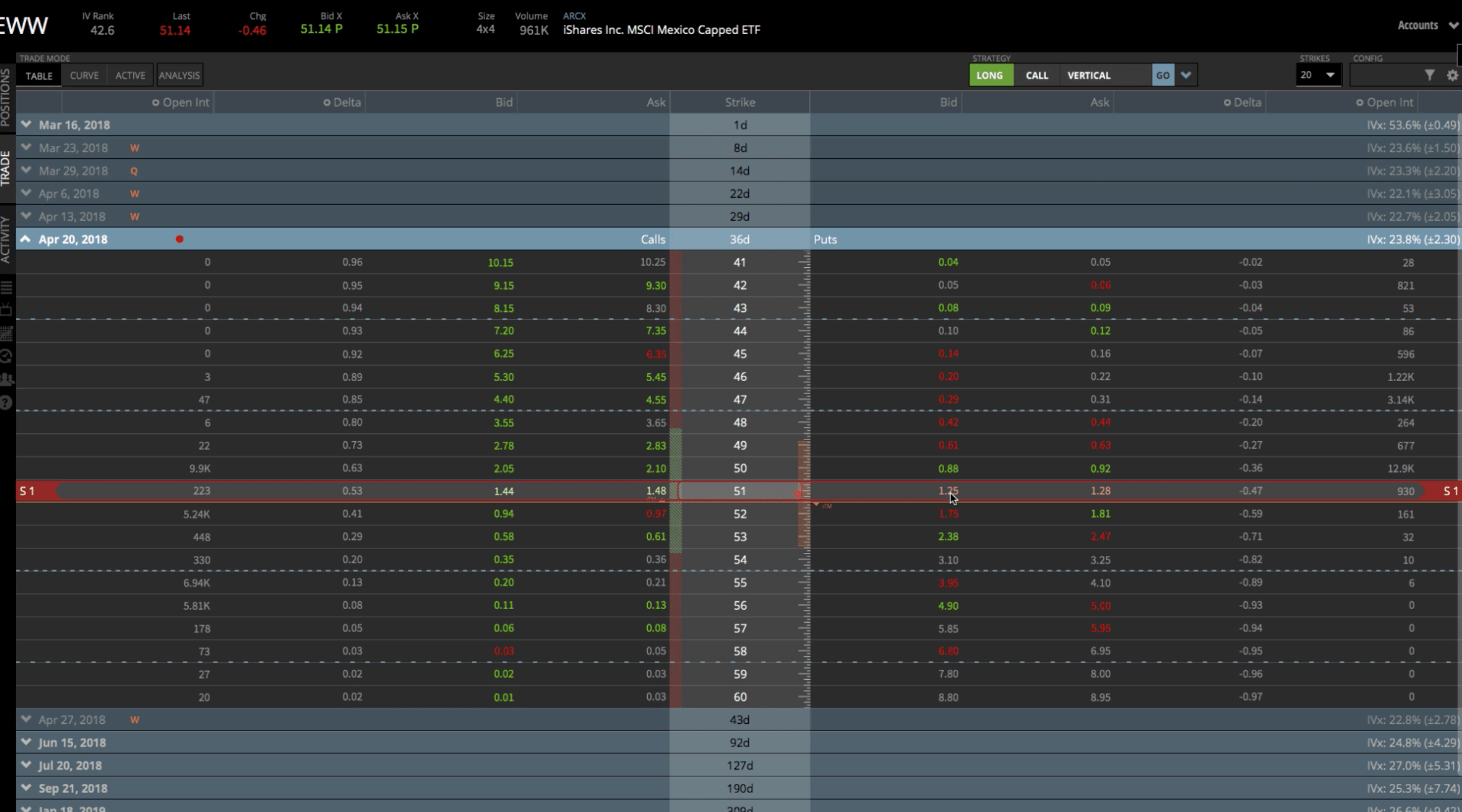Open the TV video feed icon in sidebar
Image resolution: width=1462 pixels, height=812 pixels.
click(x=7, y=310)
